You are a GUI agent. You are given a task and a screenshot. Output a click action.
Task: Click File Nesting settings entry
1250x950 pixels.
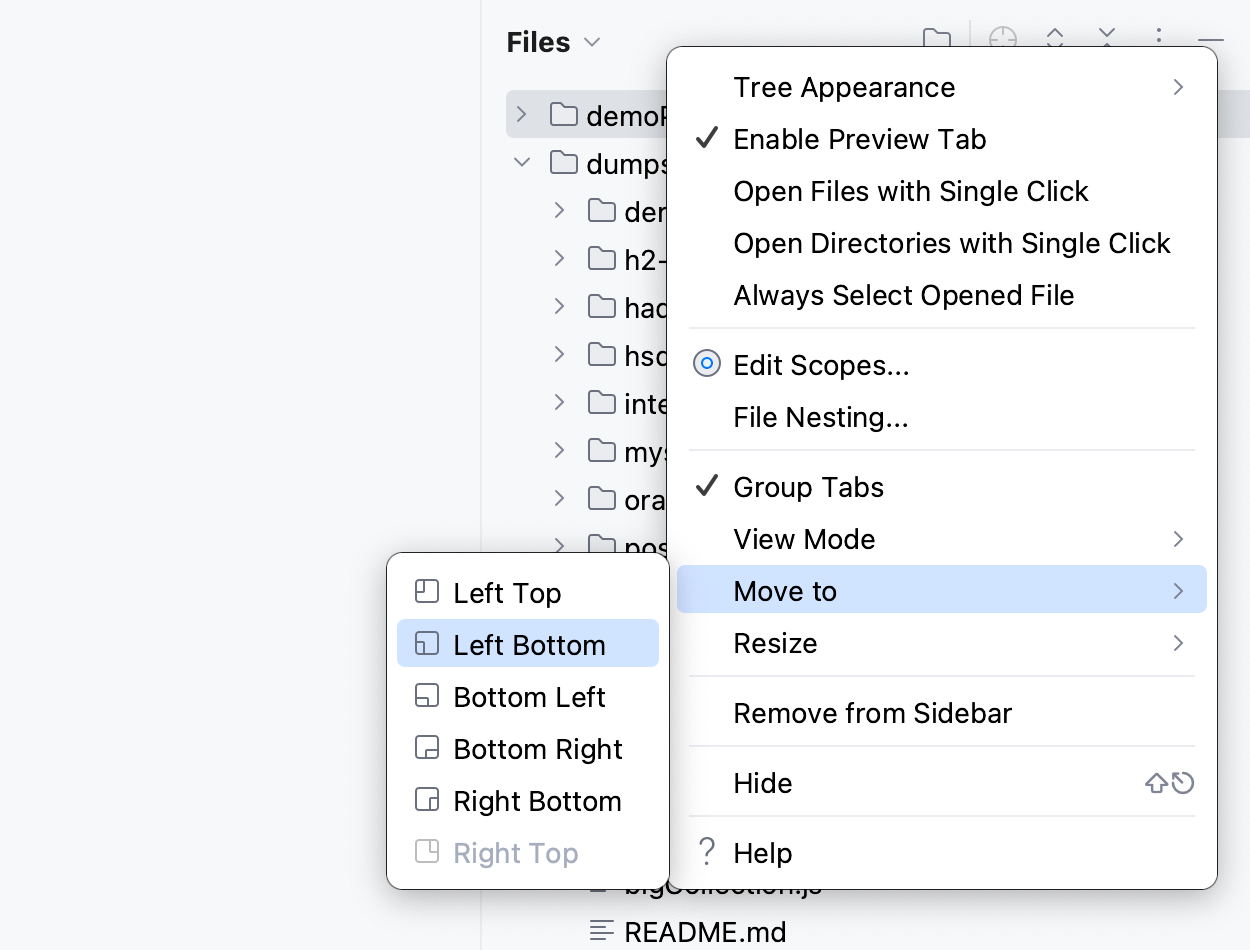click(822, 417)
